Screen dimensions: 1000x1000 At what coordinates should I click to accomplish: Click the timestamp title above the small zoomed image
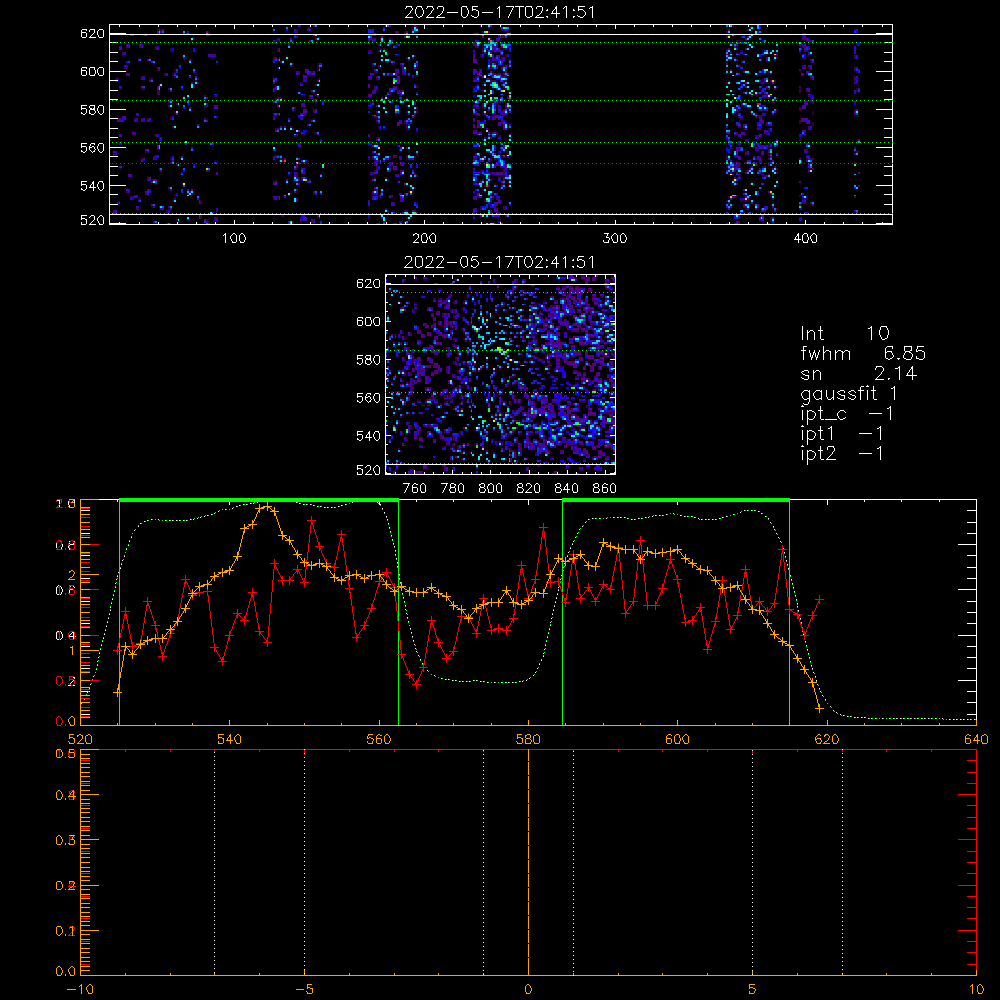click(x=500, y=262)
